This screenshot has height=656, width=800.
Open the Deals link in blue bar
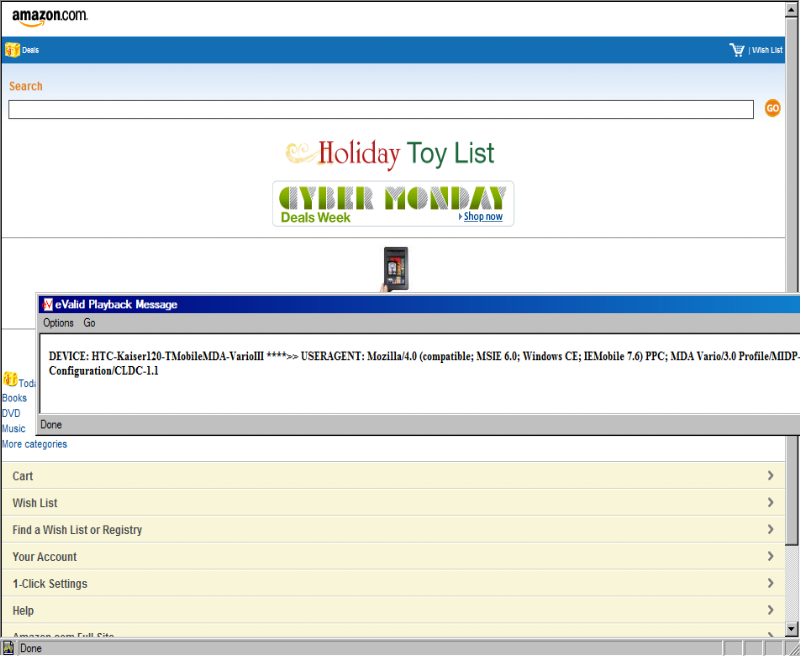pyautogui.click(x=31, y=50)
